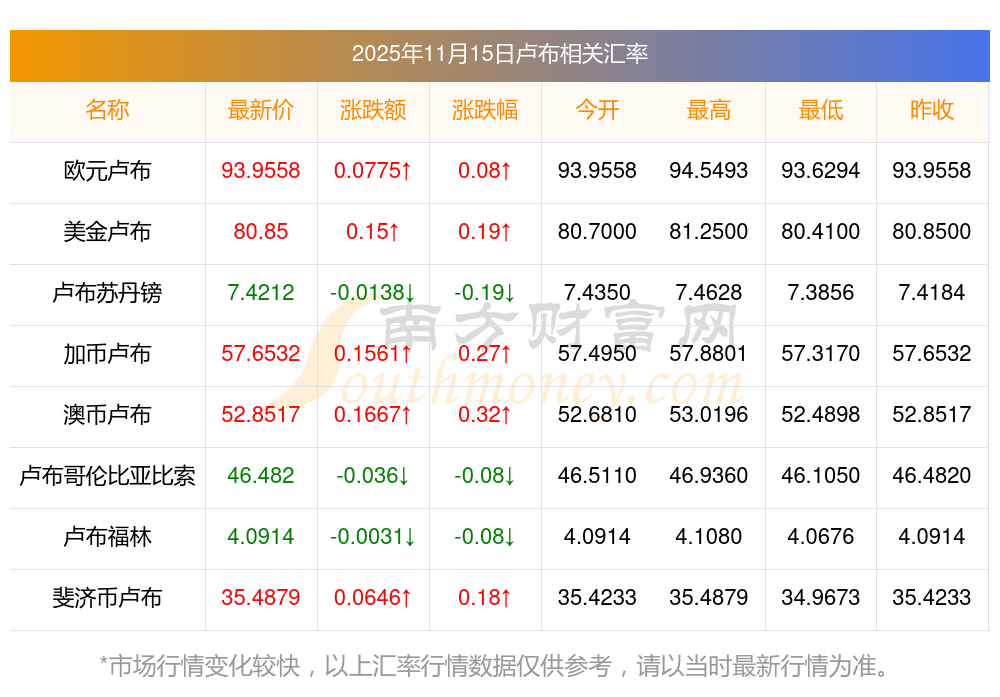This screenshot has height=697, width=1000.
Task: Click the latest price 93.9558 in red
Action: point(261,171)
